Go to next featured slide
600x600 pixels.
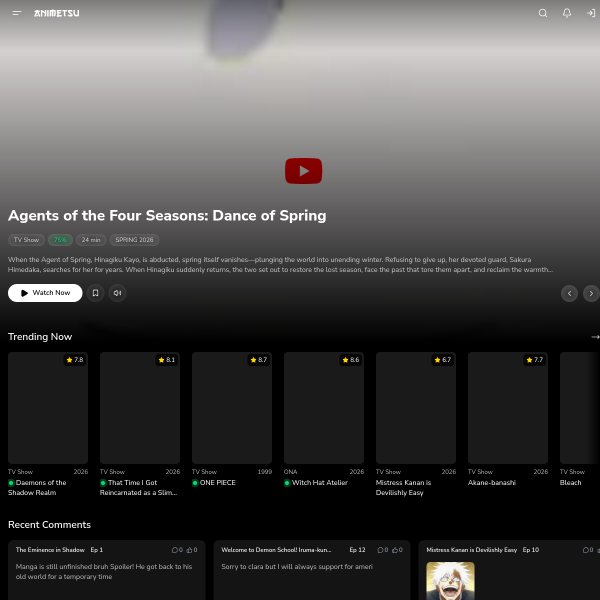click(591, 293)
